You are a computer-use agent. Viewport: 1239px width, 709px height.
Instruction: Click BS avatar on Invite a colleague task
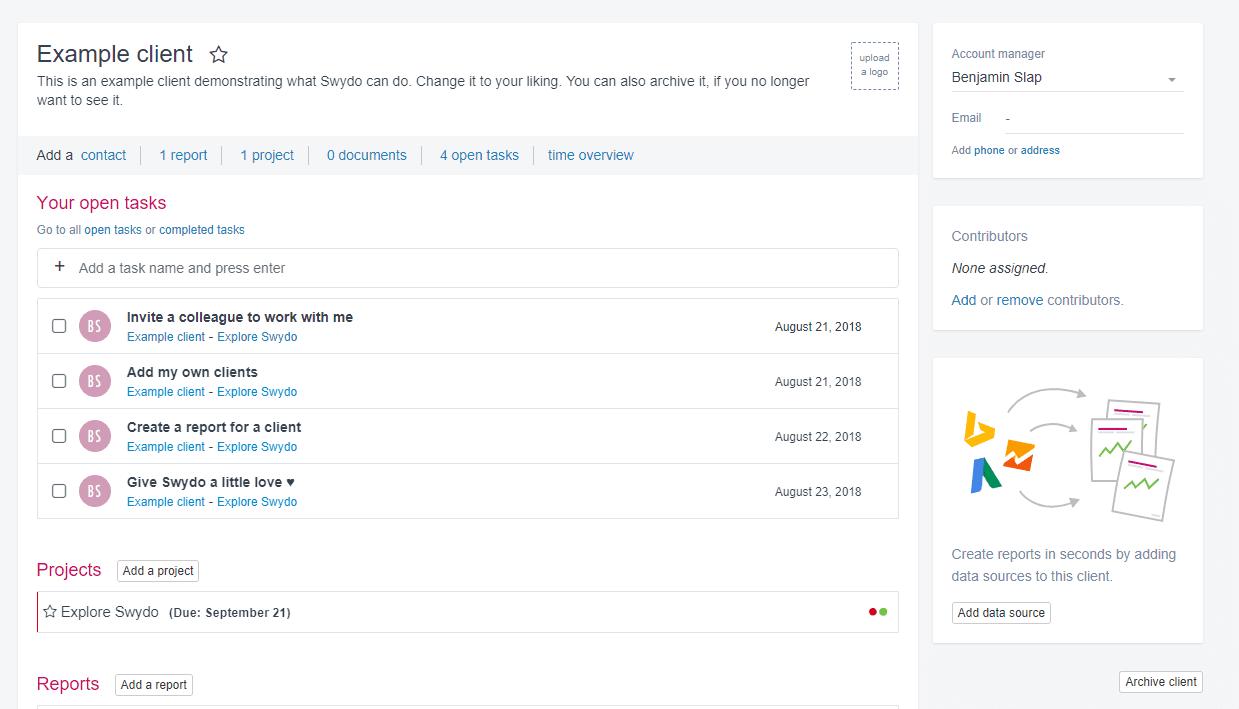tap(95, 326)
